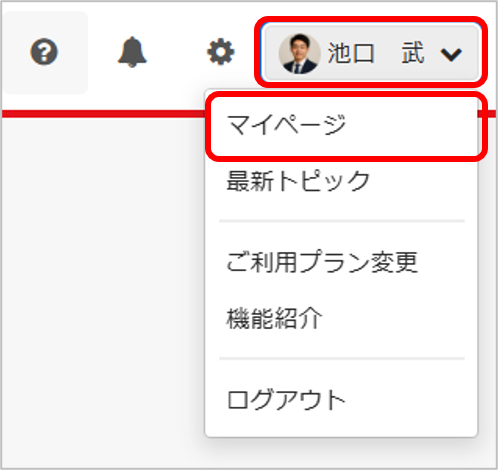Sign out of the account
The height and width of the screenshot is (470, 498).
(286, 399)
